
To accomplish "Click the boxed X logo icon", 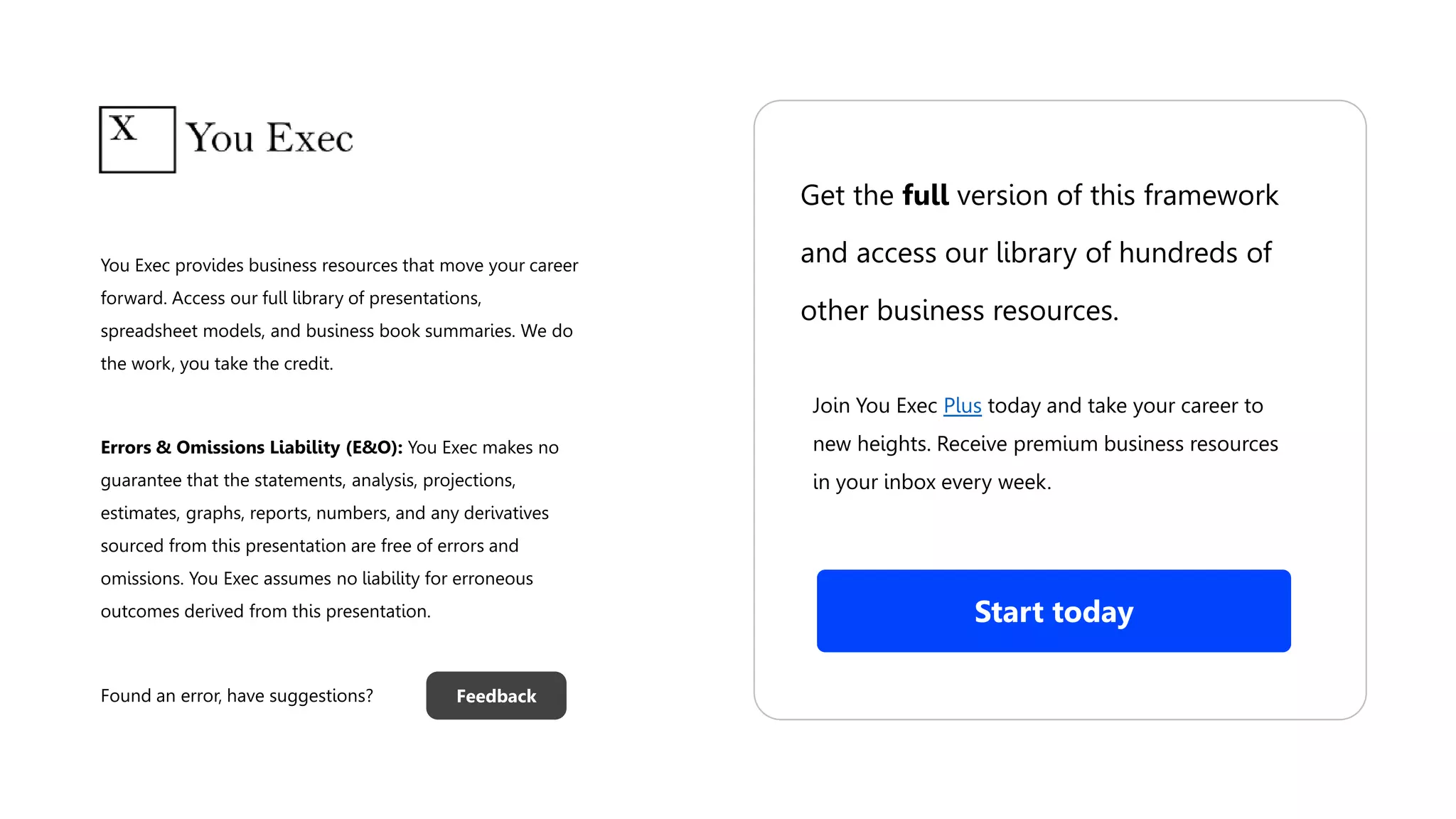I will click(137, 139).
